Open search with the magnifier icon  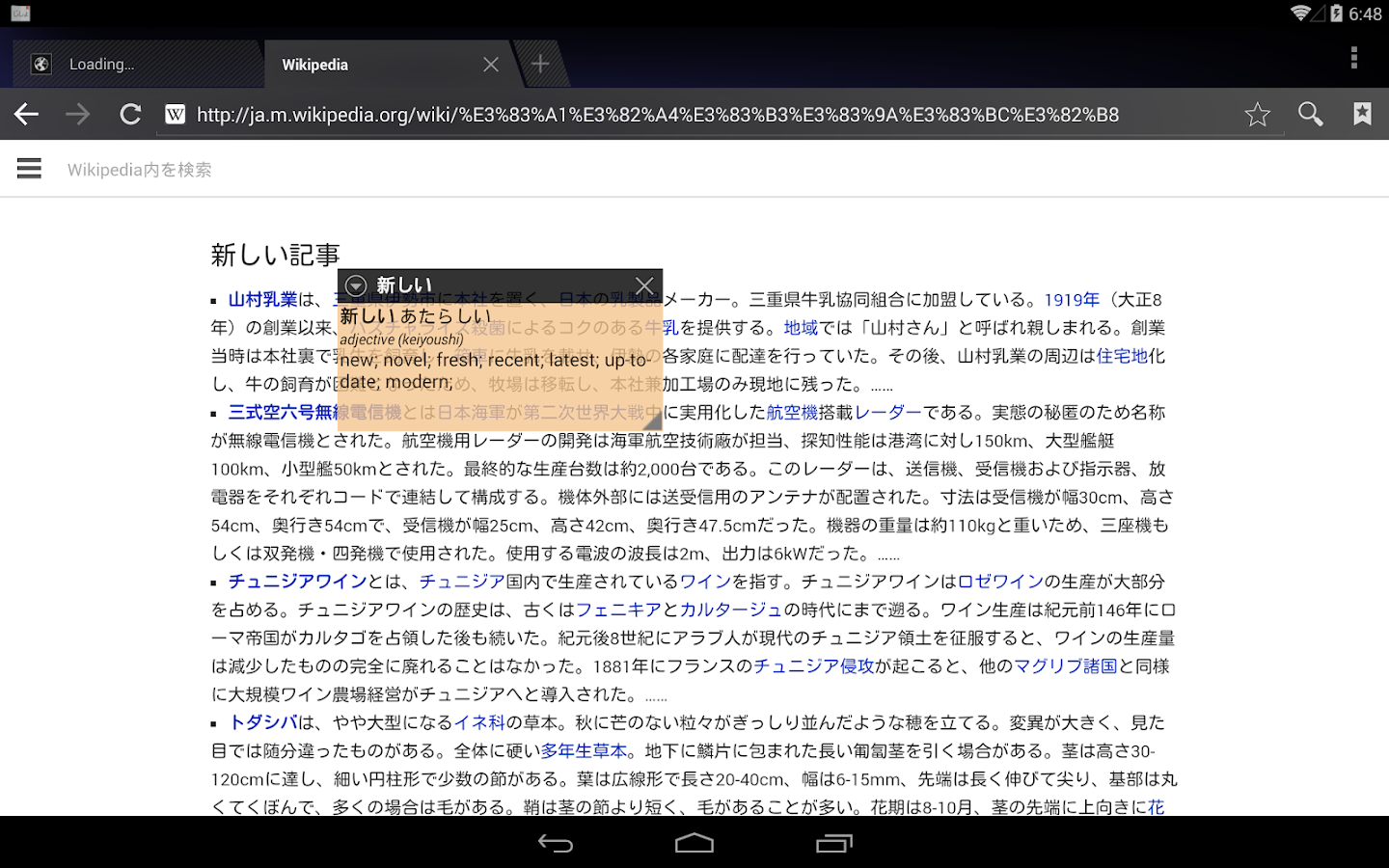1310,113
